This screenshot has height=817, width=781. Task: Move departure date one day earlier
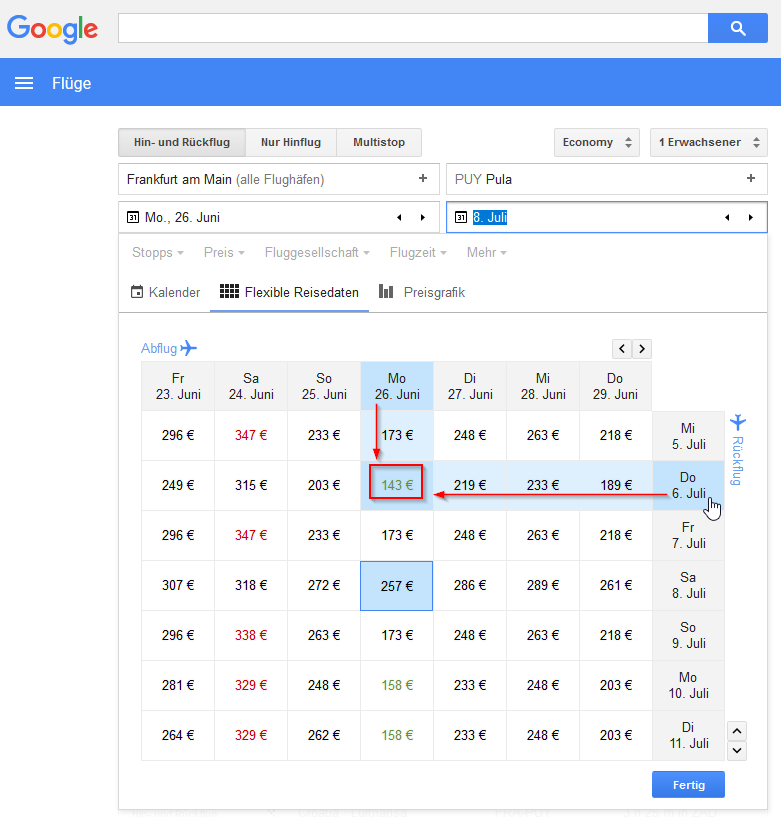pyautogui.click(x=399, y=217)
